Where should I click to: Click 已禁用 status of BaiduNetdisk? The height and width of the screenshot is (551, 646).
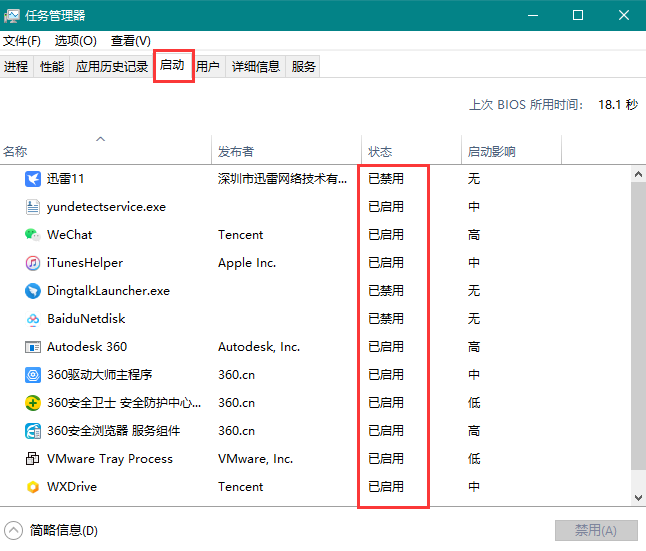pyautogui.click(x=386, y=319)
